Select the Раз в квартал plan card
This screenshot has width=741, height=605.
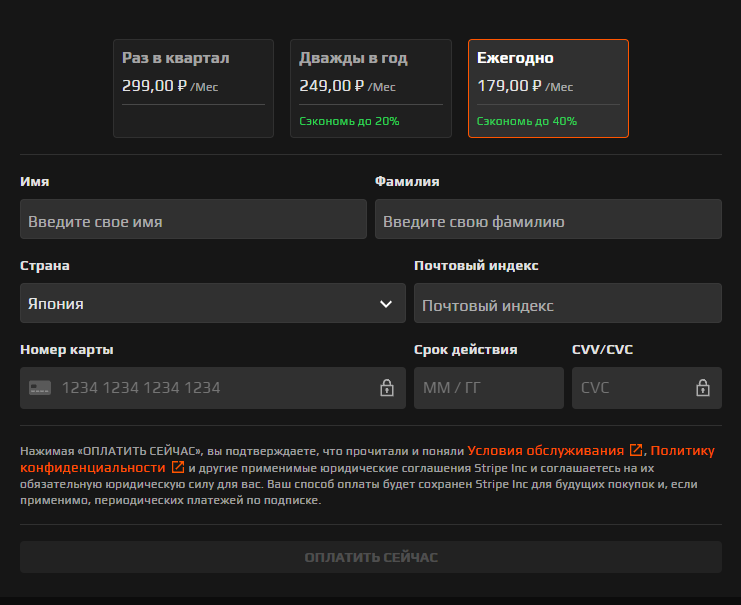193,88
